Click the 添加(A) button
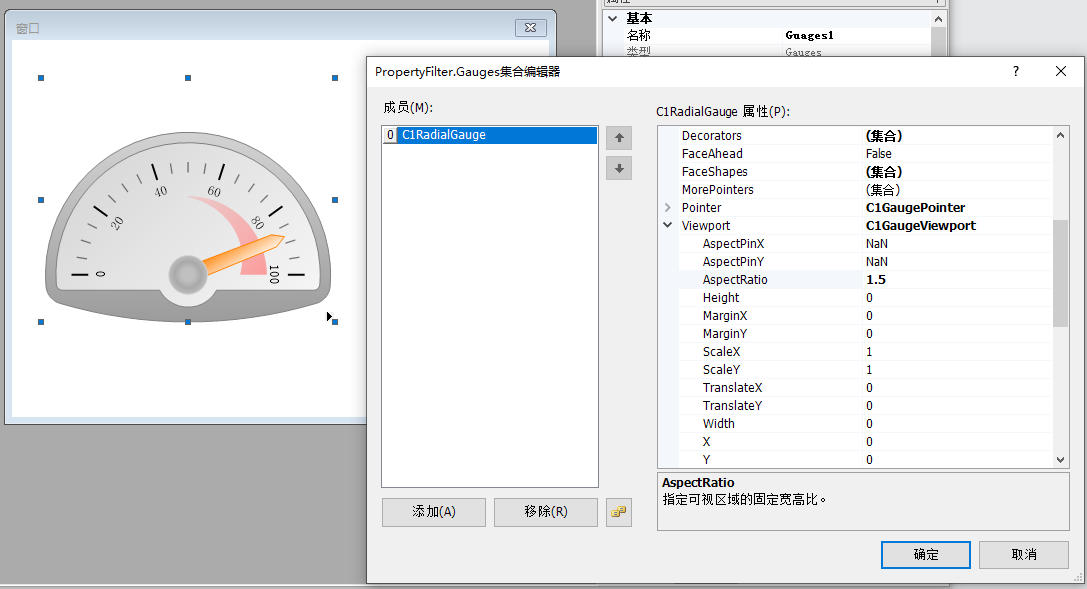Image resolution: width=1087 pixels, height=589 pixels. (434, 512)
